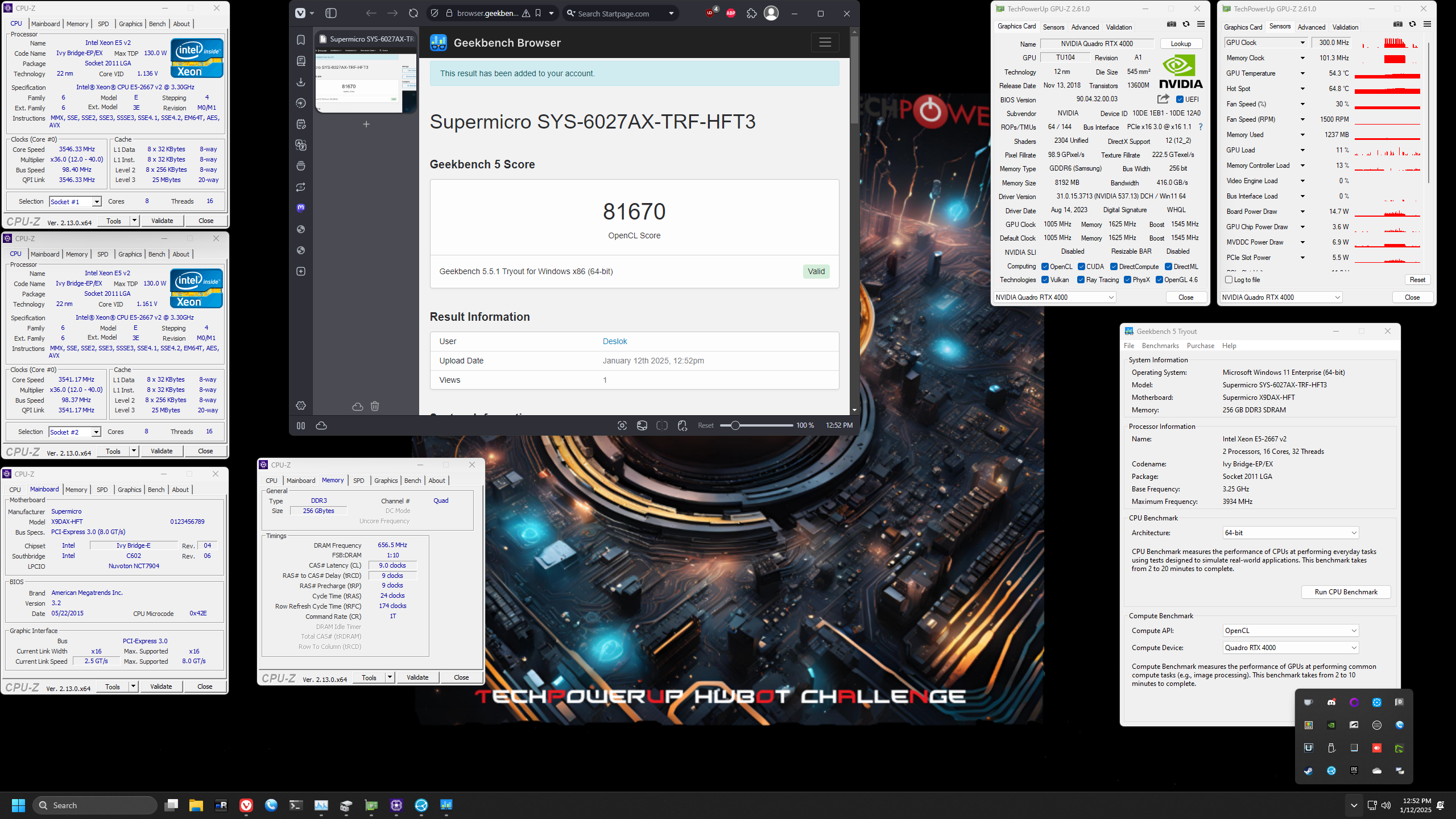The image size is (1456, 819).
Task: Toggle DirectCompute checkbox in GPU-Z
Action: pyautogui.click(x=1114, y=267)
